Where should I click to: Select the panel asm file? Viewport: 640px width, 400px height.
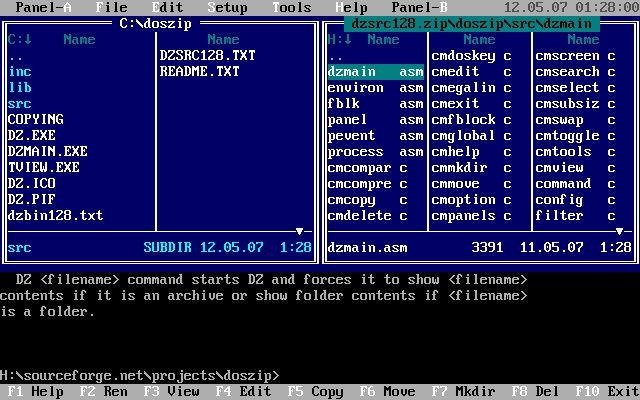click(x=376, y=119)
